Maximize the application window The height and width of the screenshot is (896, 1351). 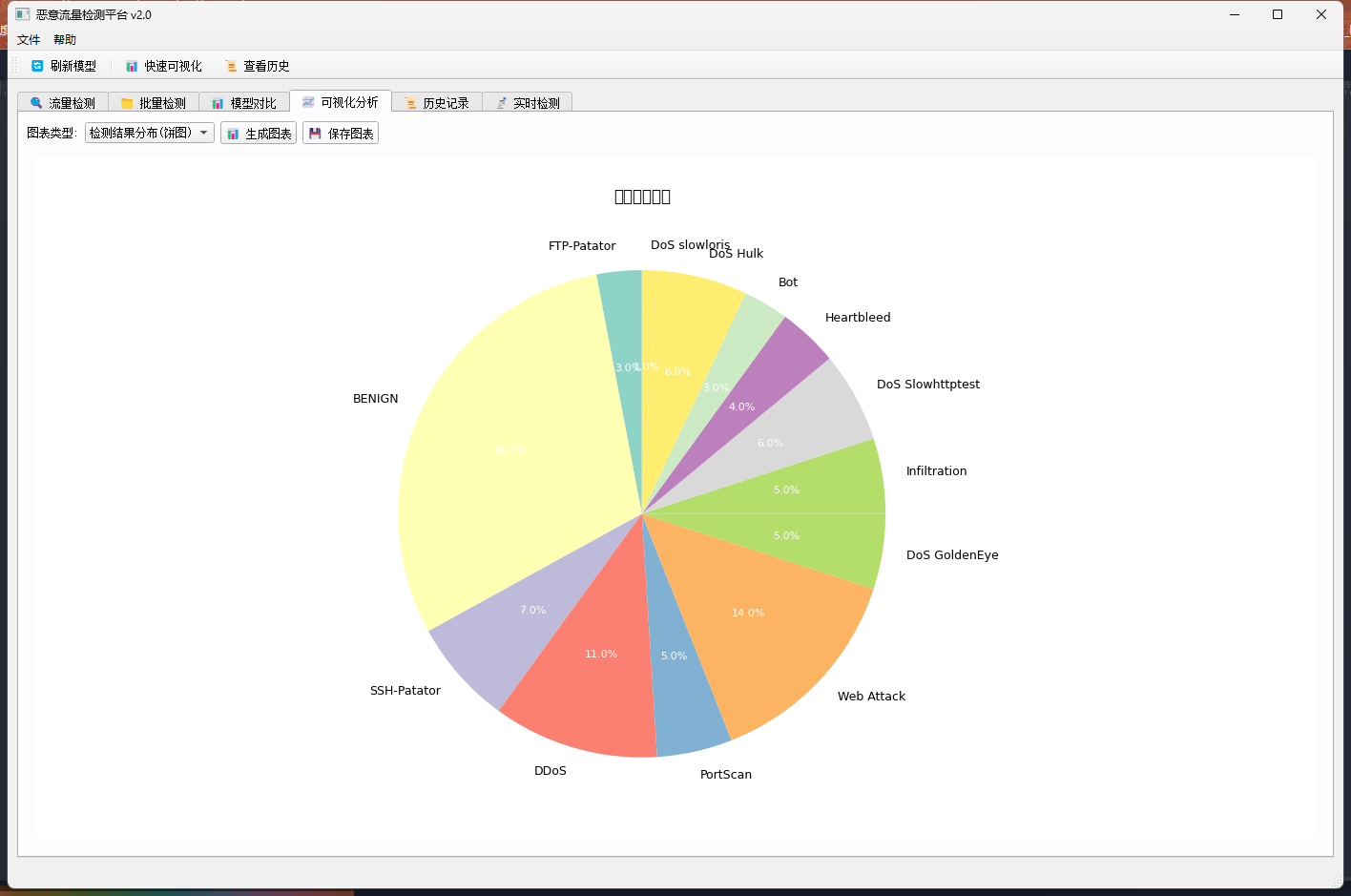pos(1278,14)
